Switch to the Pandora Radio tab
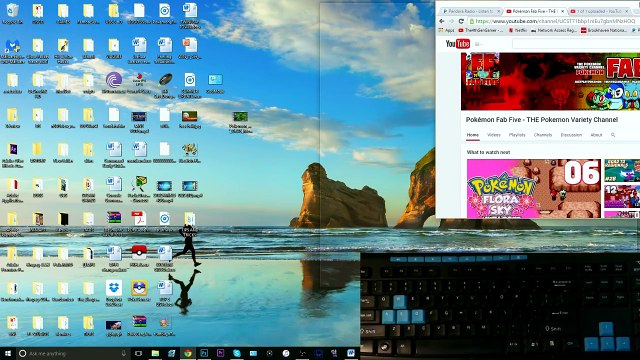Viewport: 640px width, 360px height. 470,11
